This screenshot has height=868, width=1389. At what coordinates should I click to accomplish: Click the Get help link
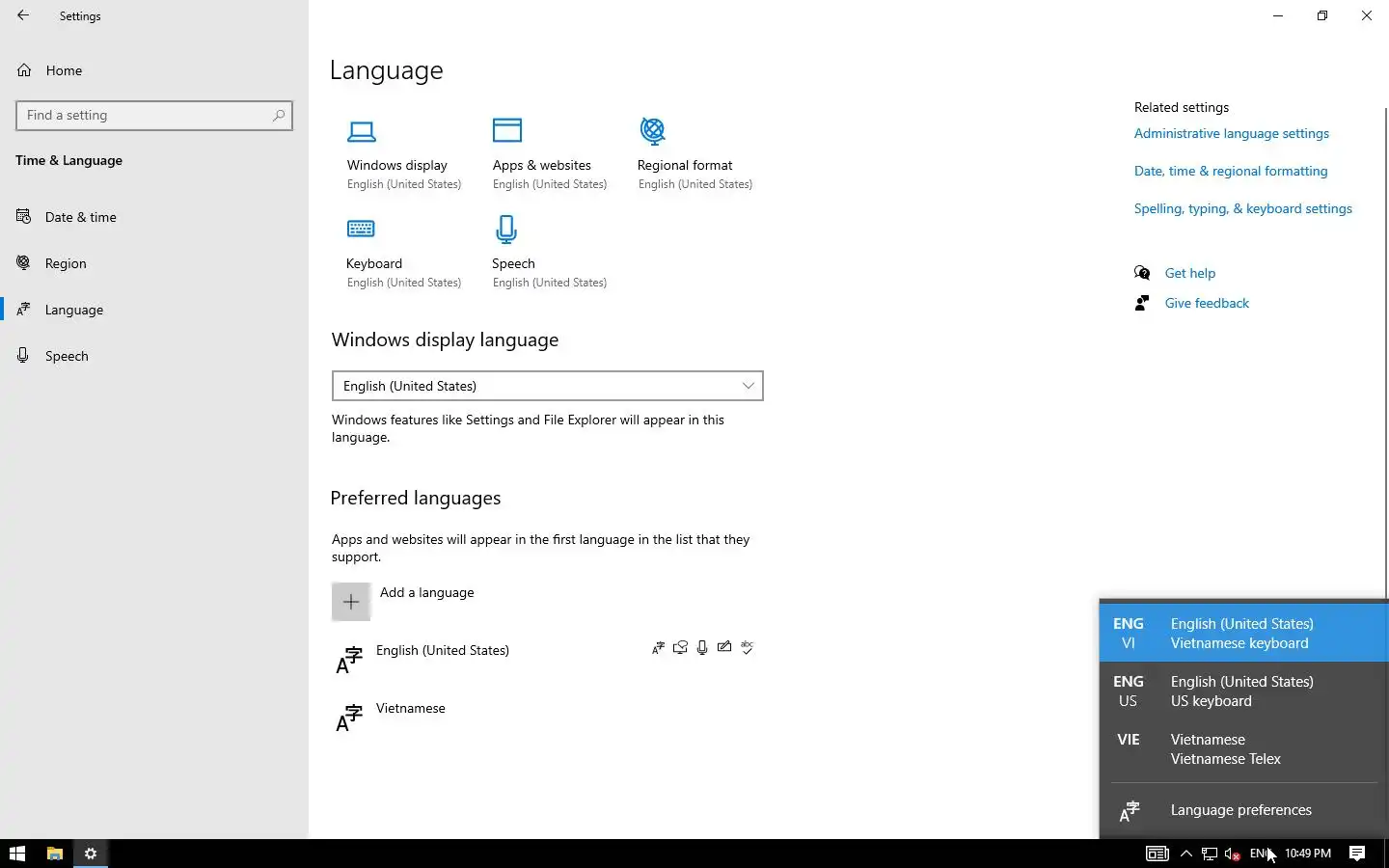pyautogui.click(x=1190, y=273)
